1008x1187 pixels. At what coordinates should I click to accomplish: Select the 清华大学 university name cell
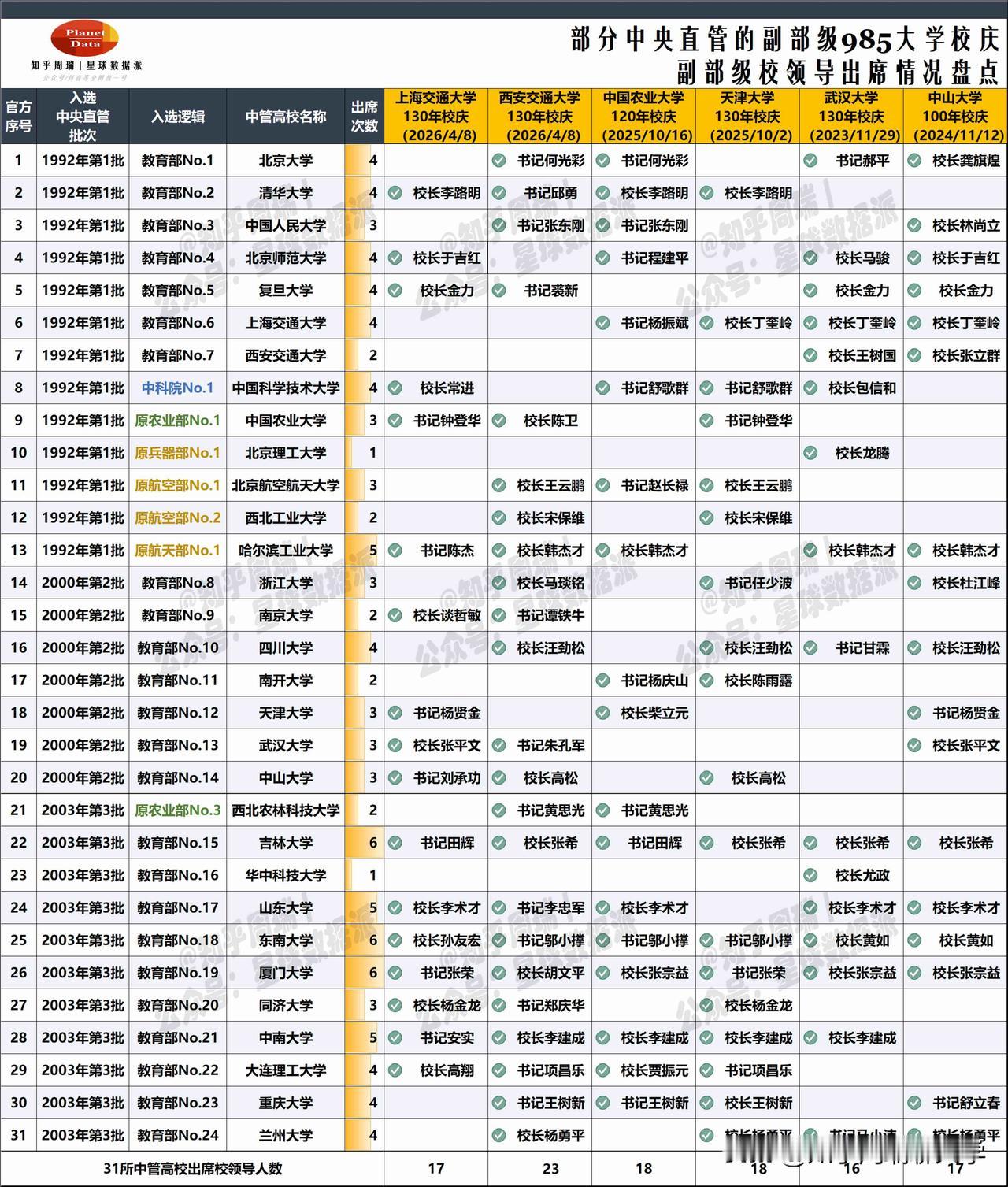tap(286, 193)
